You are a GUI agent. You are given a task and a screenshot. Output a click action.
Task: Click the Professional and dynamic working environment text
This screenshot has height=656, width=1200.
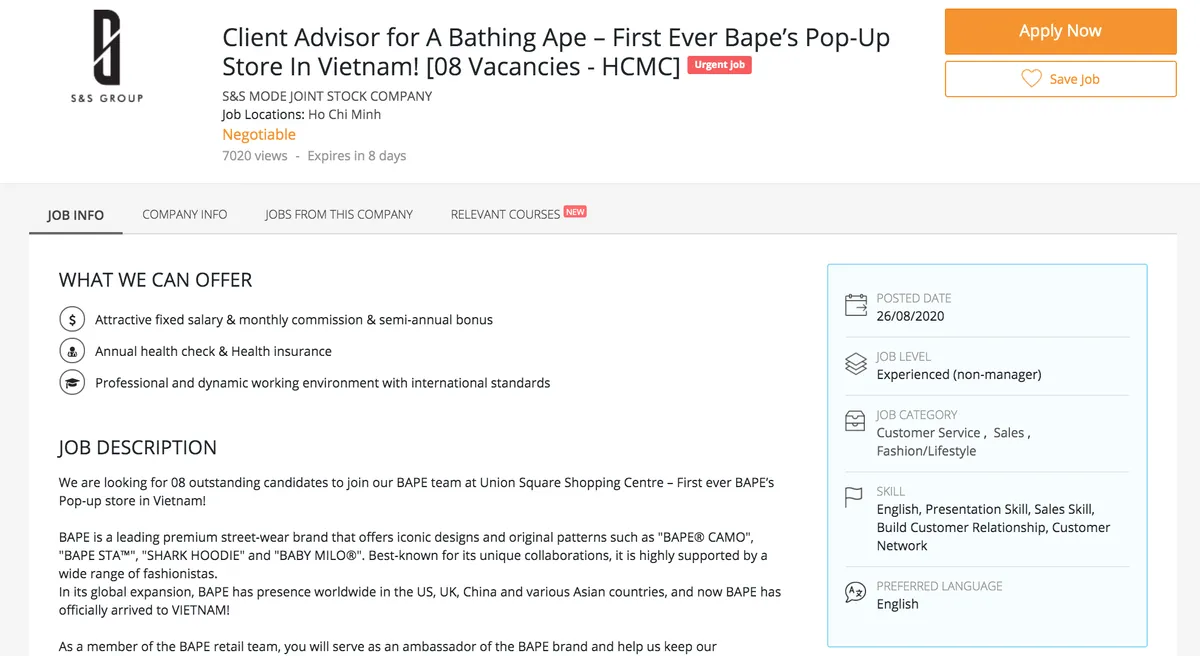[323, 383]
